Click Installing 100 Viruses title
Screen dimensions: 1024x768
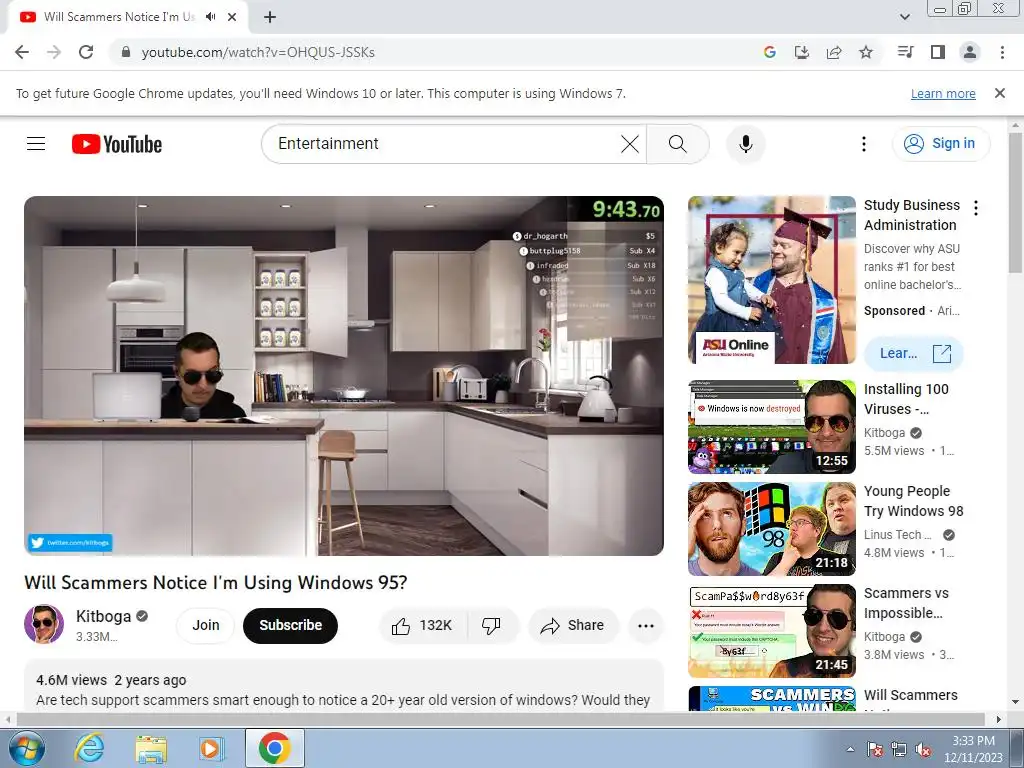coord(906,399)
